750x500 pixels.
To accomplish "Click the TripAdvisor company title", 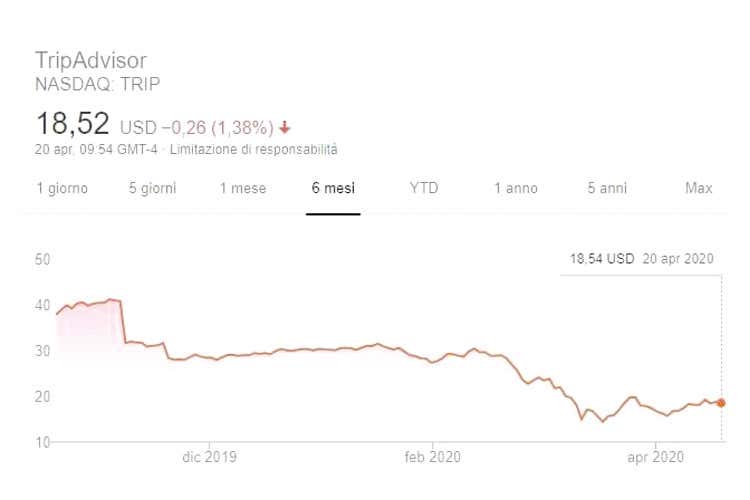I will pos(91,59).
